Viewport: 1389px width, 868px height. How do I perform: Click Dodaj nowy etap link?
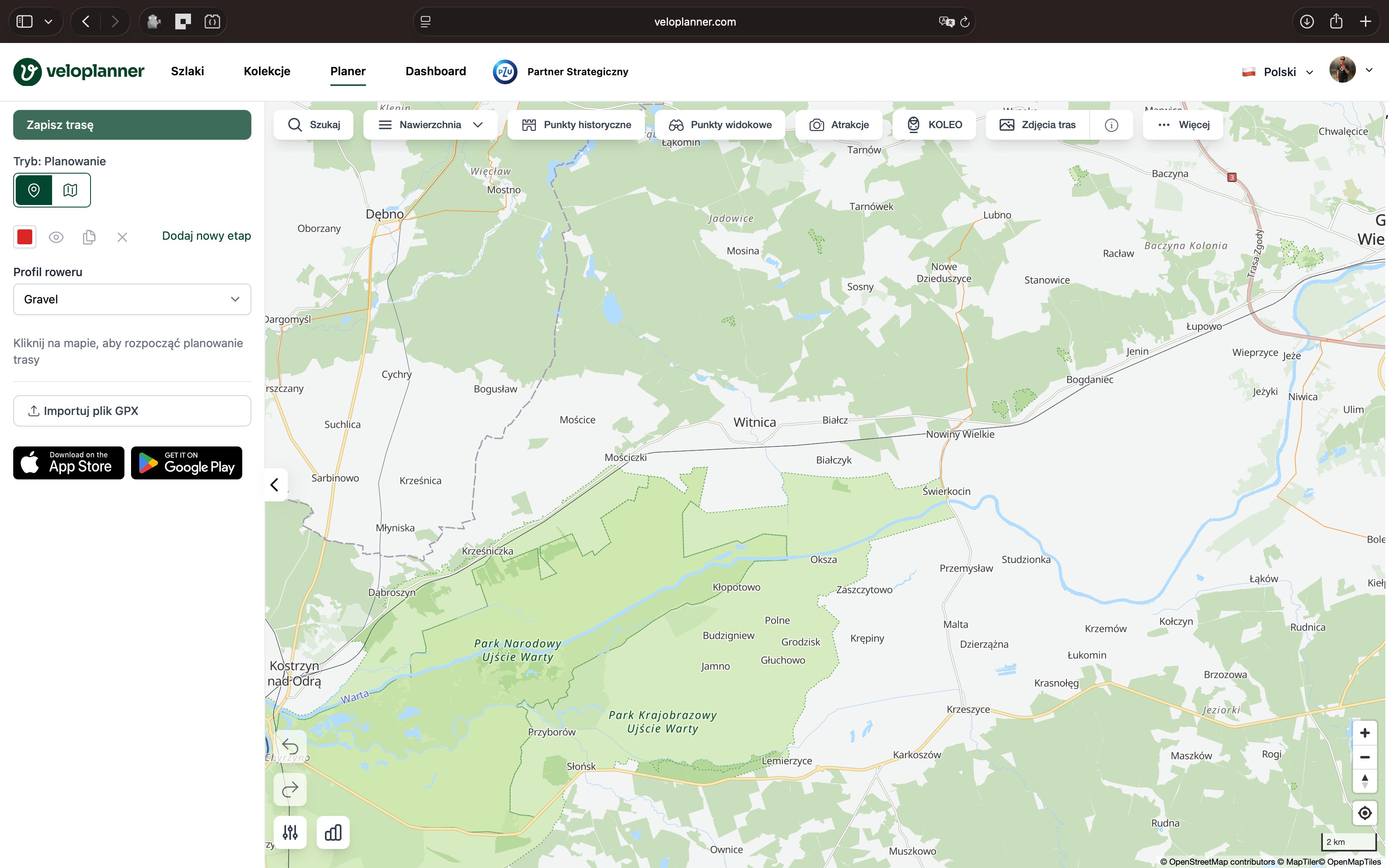pos(206,236)
